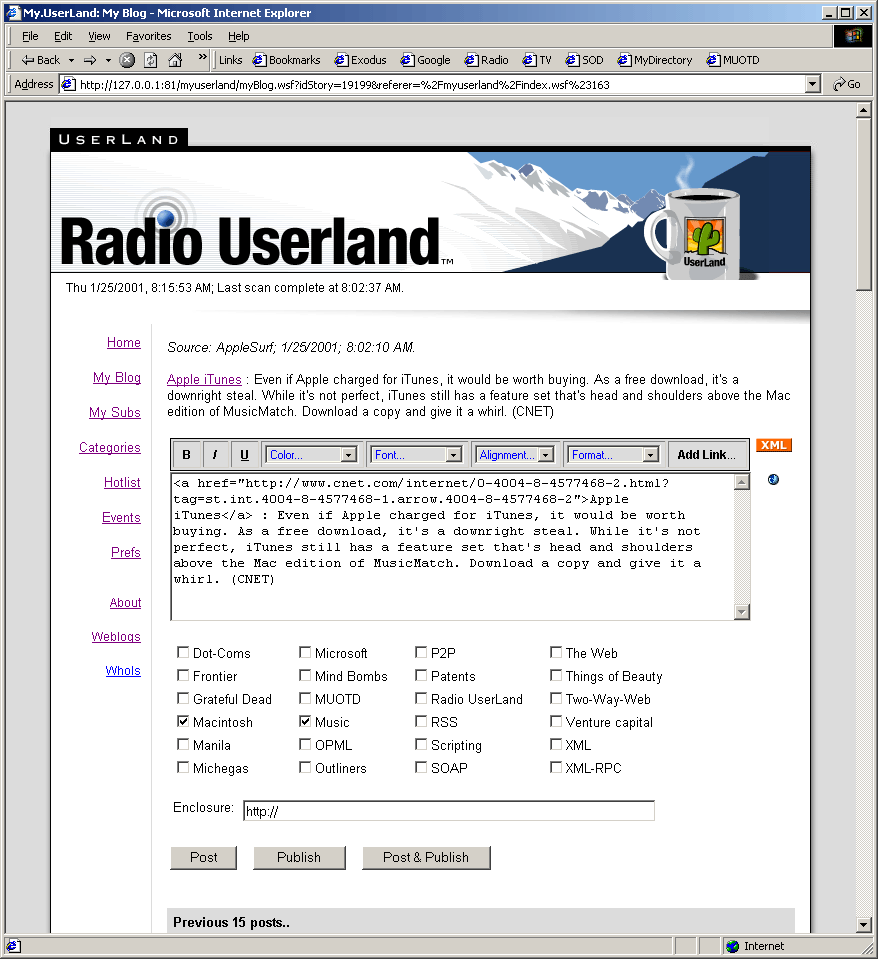Click the orange XML icon
The image size is (878, 959).
click(773, 445)
